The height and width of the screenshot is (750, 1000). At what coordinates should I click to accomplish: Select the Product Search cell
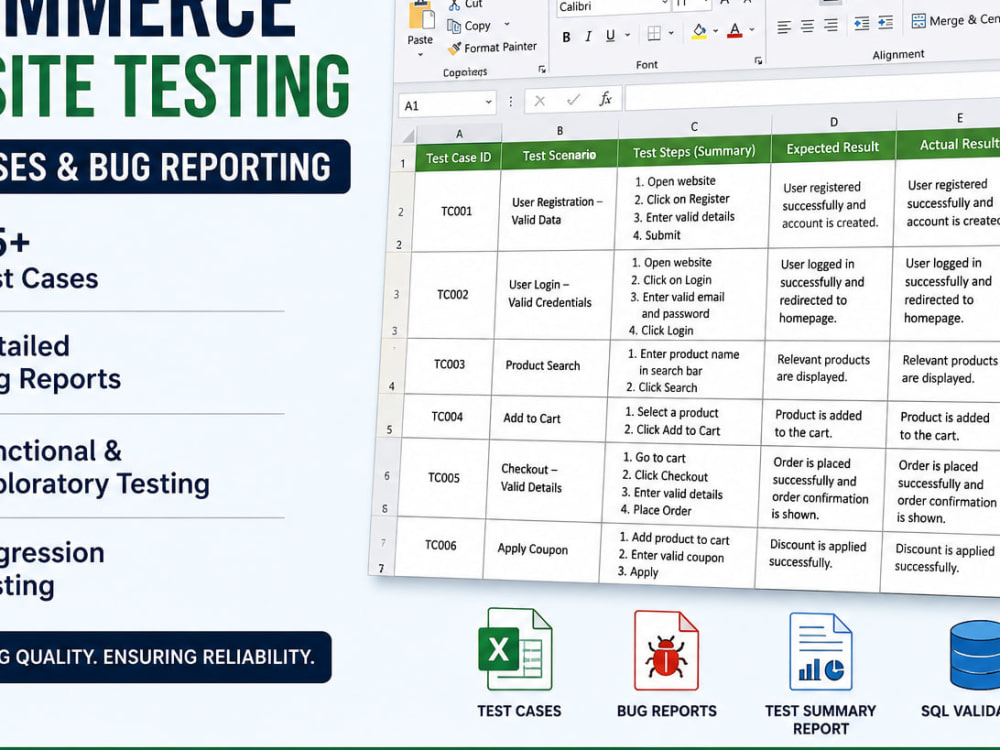550,365
